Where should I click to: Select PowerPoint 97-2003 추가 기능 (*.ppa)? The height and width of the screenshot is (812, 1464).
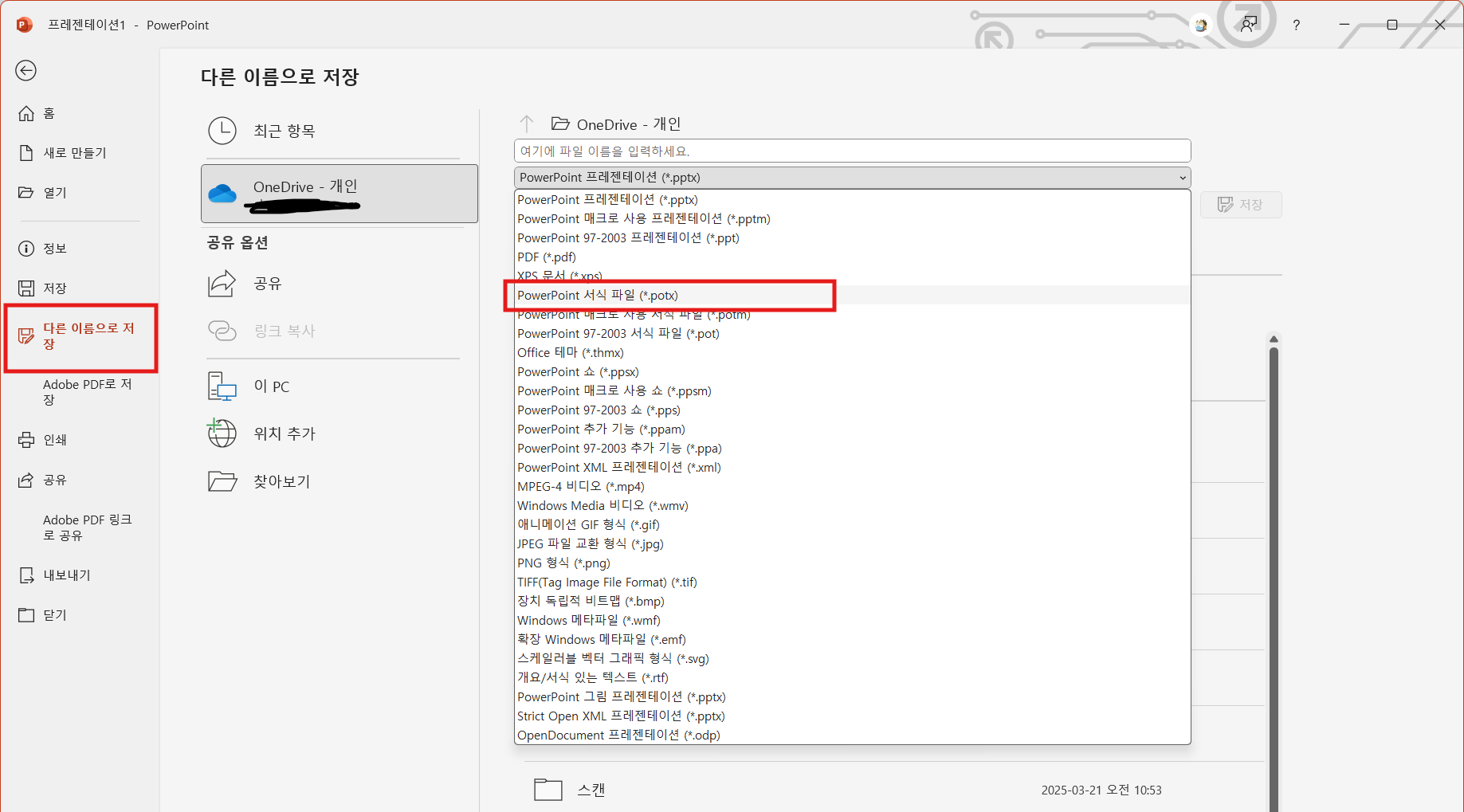[853, 449]
